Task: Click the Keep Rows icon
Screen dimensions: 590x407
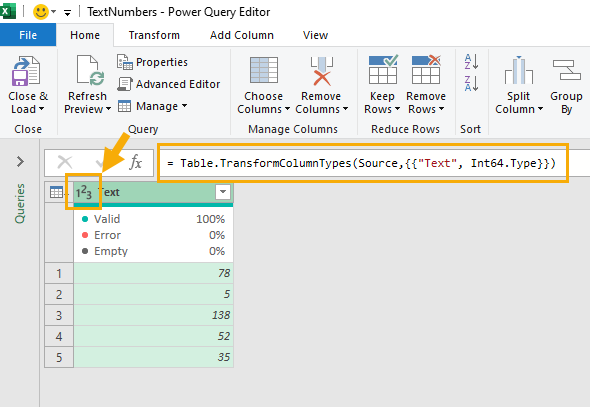Action: click(383, 70)
